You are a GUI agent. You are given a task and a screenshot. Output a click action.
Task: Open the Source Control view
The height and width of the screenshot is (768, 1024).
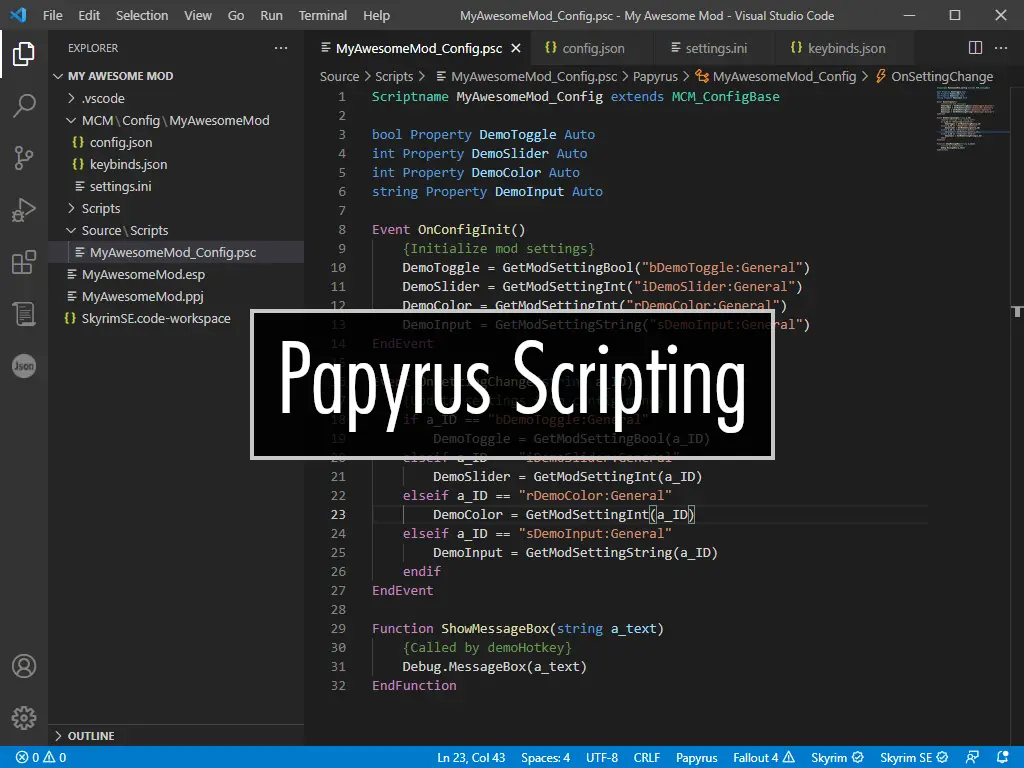pos(24,158)
